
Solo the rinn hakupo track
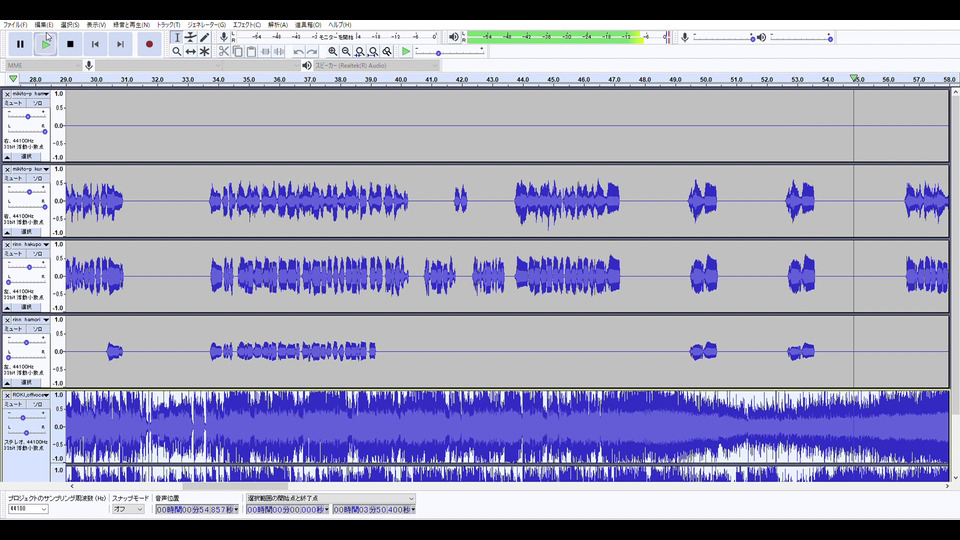point(37,254)
